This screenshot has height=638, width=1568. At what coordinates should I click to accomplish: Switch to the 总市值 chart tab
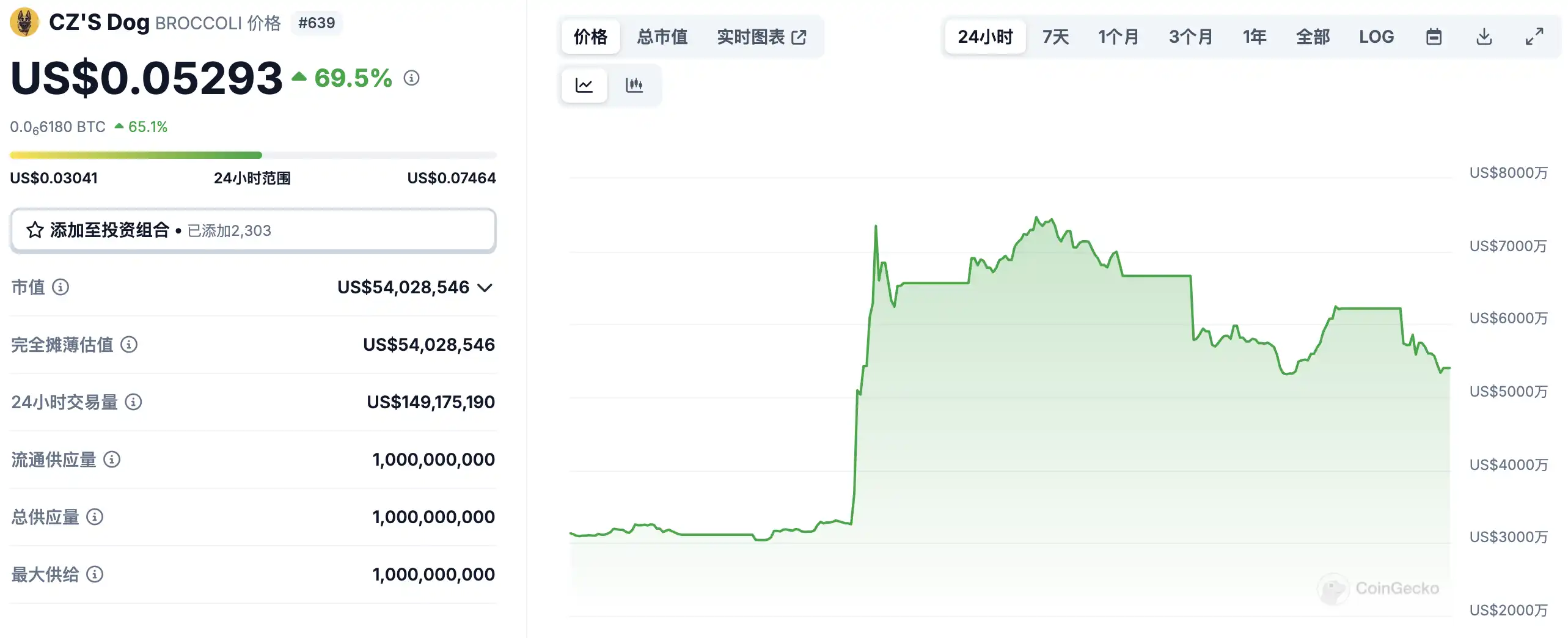point(662,37)
